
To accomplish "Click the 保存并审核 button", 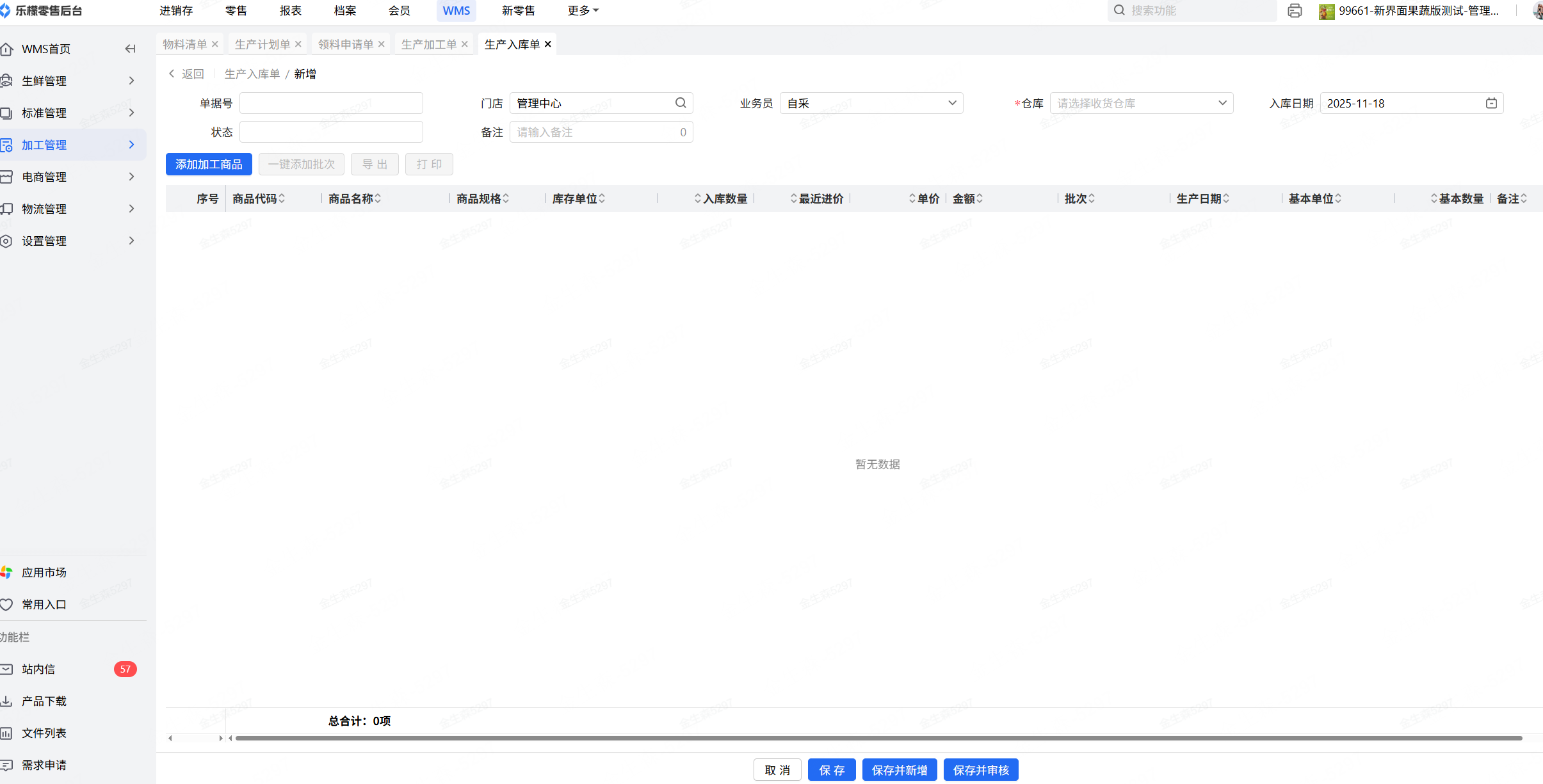I will pyautogui.click(x=980, y=770).
